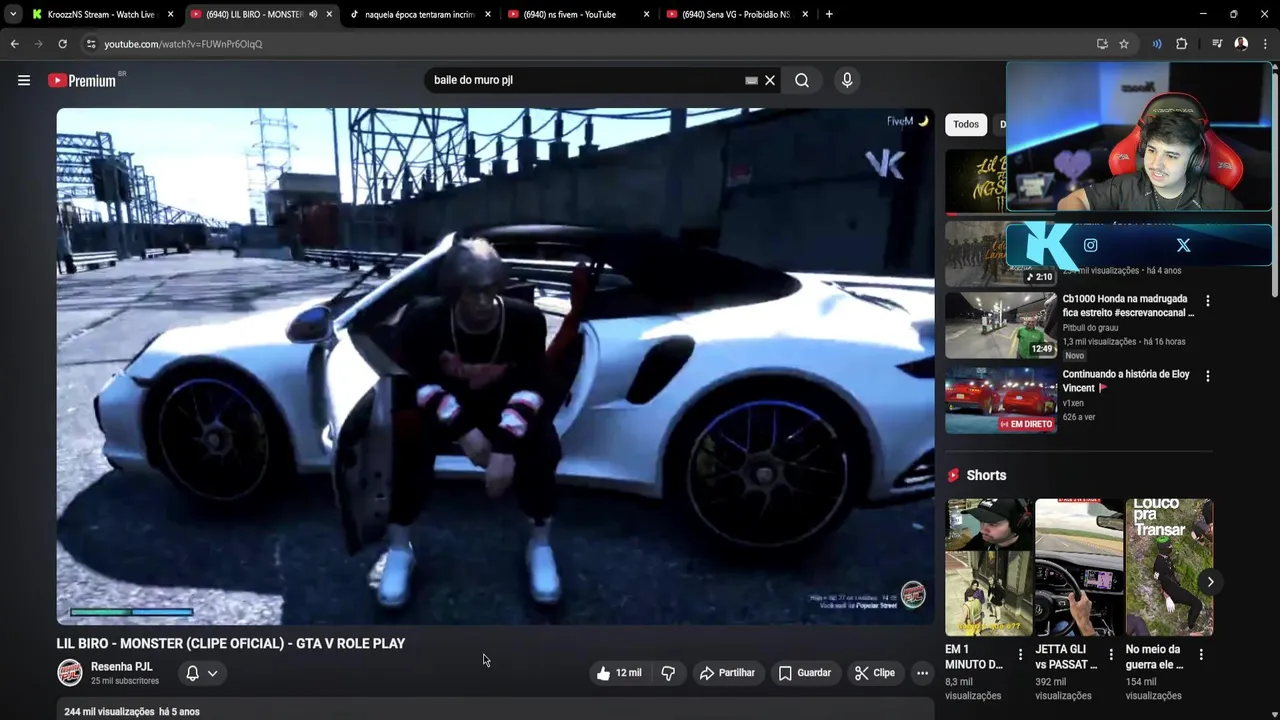Open the tab search dropdown arrow
The image size is (1280, 720).
pyautogui.click(x=12, y=14)
